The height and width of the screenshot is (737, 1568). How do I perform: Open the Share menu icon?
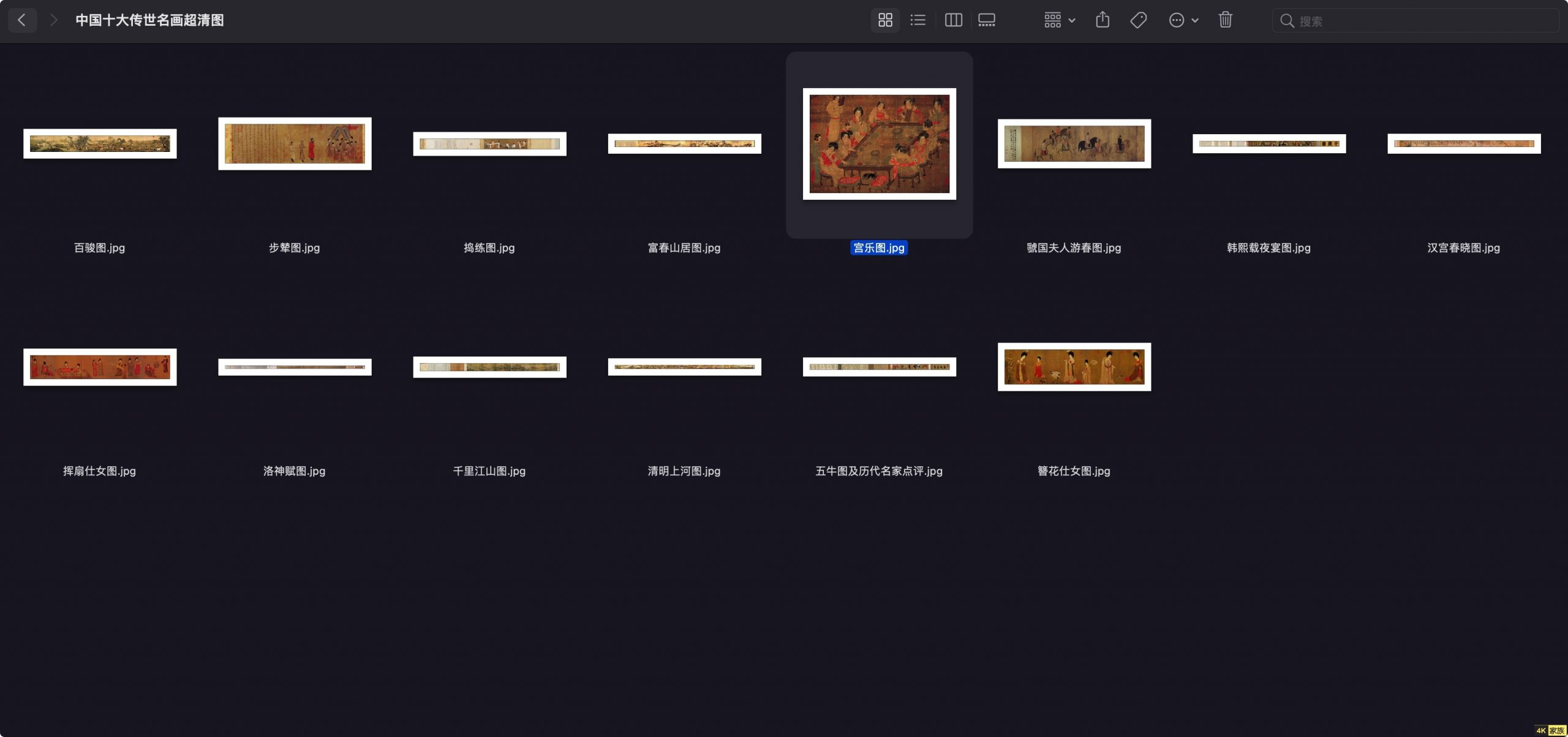(x=1102, y=20)
